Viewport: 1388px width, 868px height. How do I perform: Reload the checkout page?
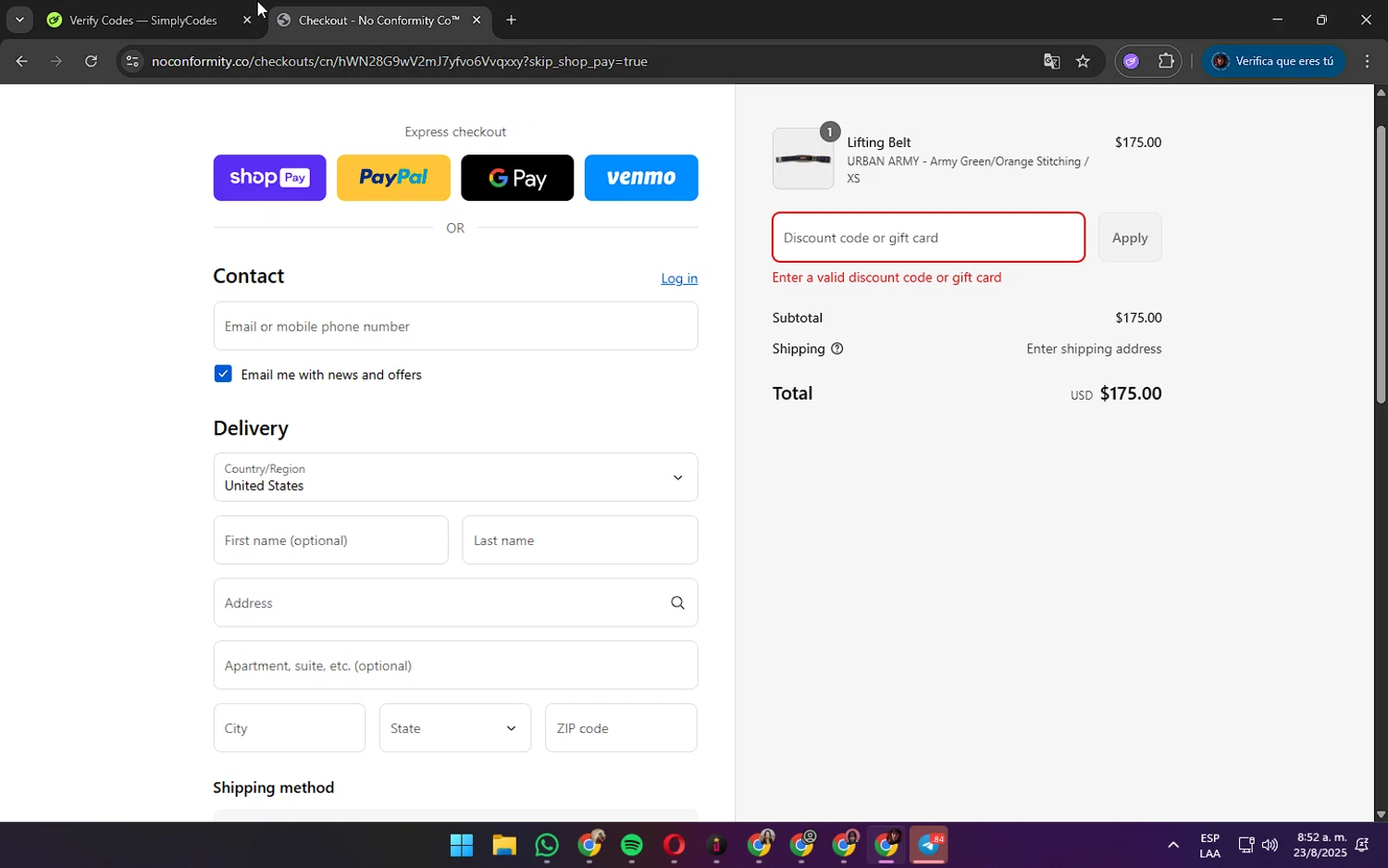coord(91,61)
